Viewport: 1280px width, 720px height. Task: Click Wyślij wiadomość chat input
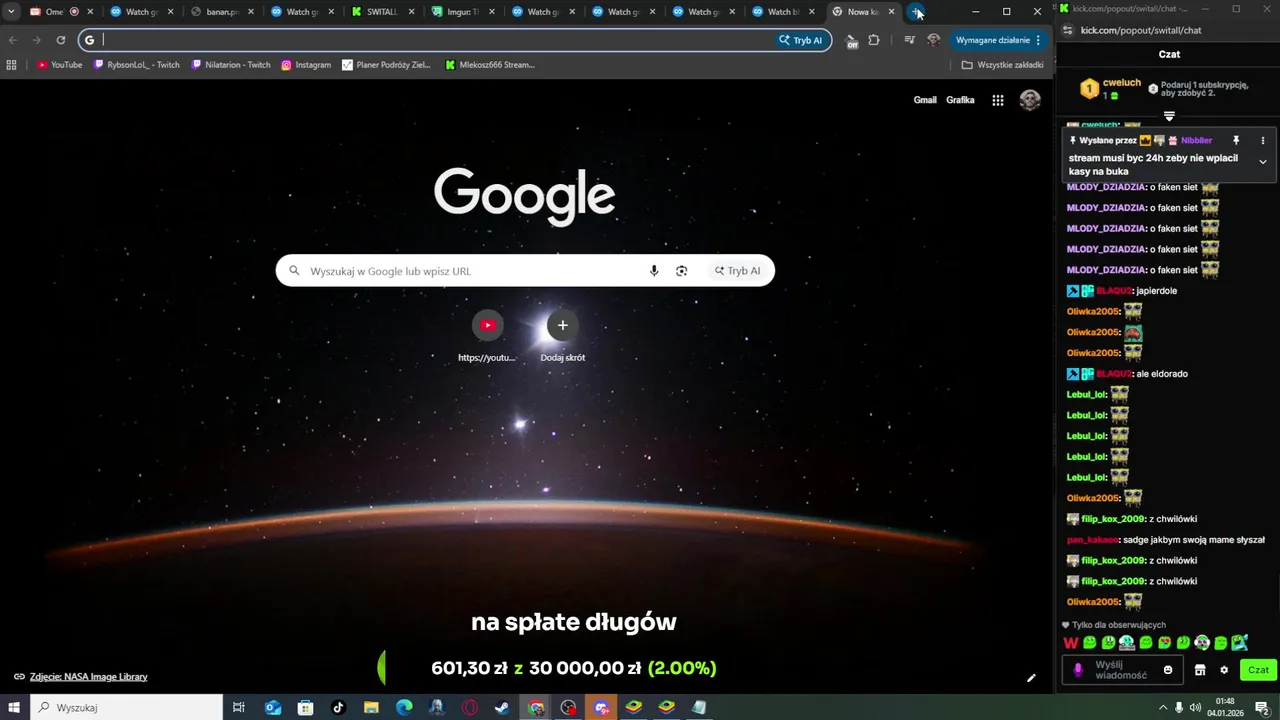1124,670
